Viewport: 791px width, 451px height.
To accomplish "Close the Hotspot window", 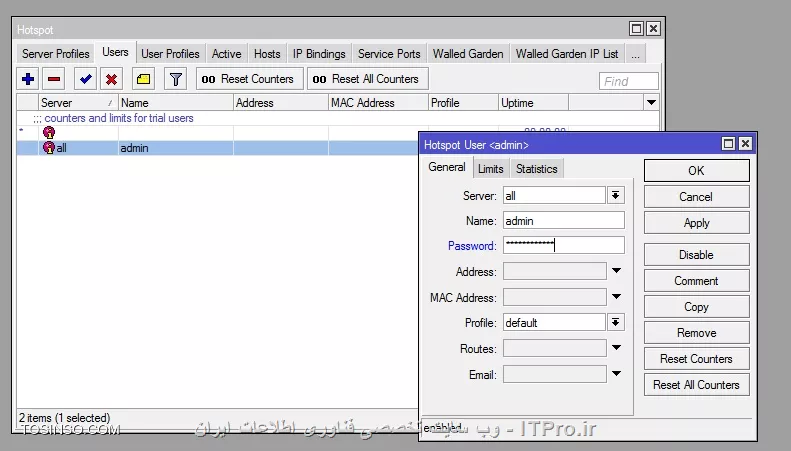I will pyautogui.click(x=653, y=29).
